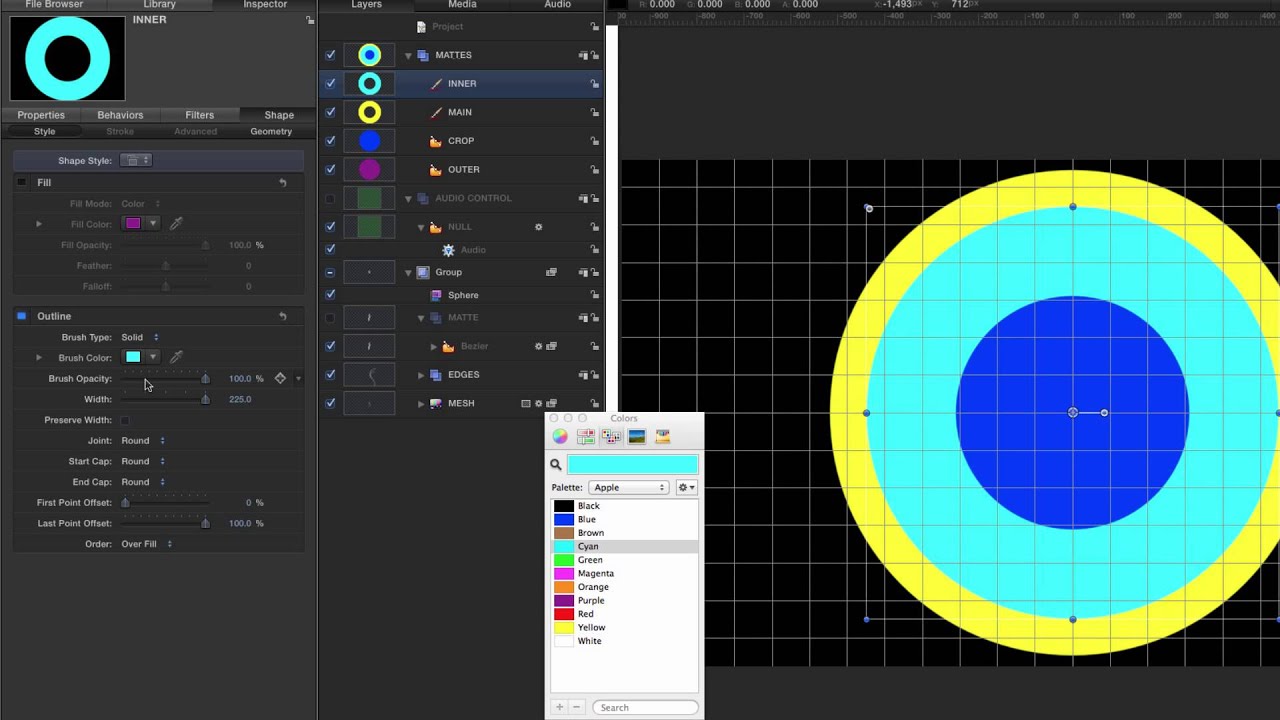The width and height of the screenshot is (1280, 720).
Task: Open the palette gear action menu
Action: [686, 487]
